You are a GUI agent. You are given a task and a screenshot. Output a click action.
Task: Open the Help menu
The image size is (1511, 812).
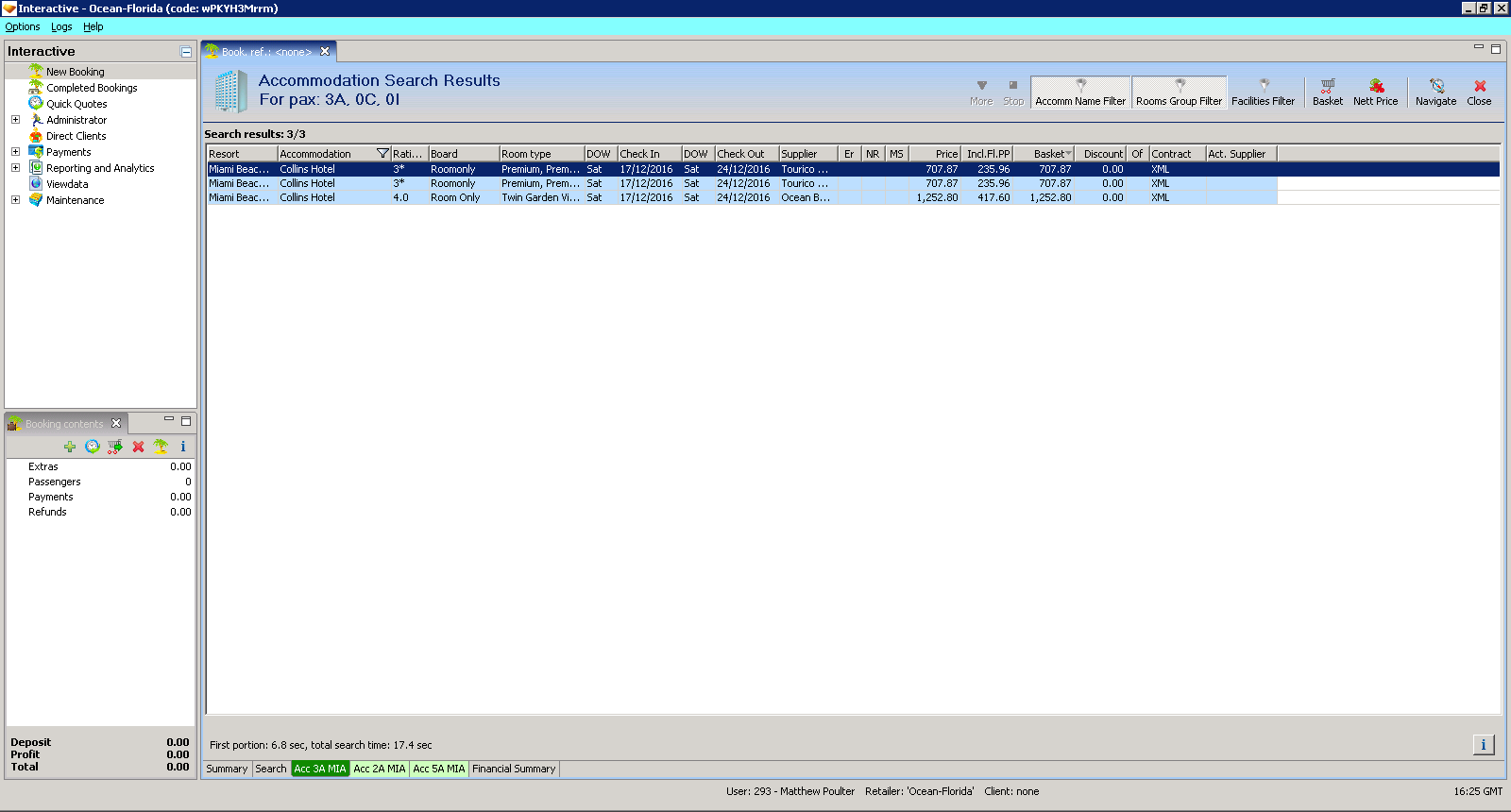93,26
